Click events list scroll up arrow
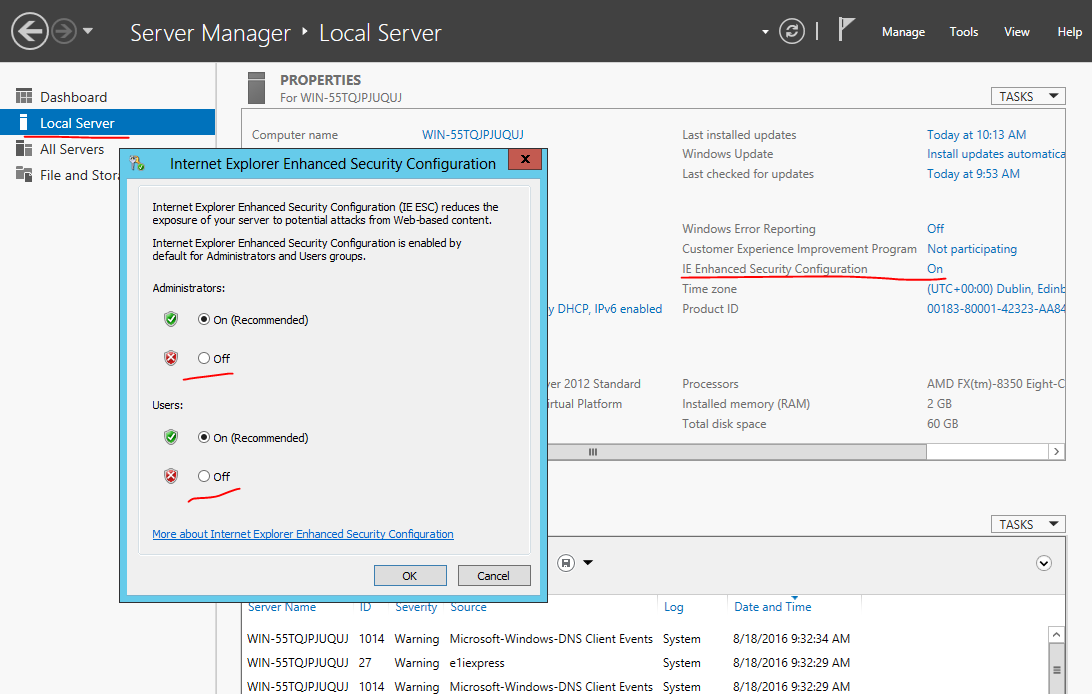Screen dimensions: 1092x694 click(1056, 635)
